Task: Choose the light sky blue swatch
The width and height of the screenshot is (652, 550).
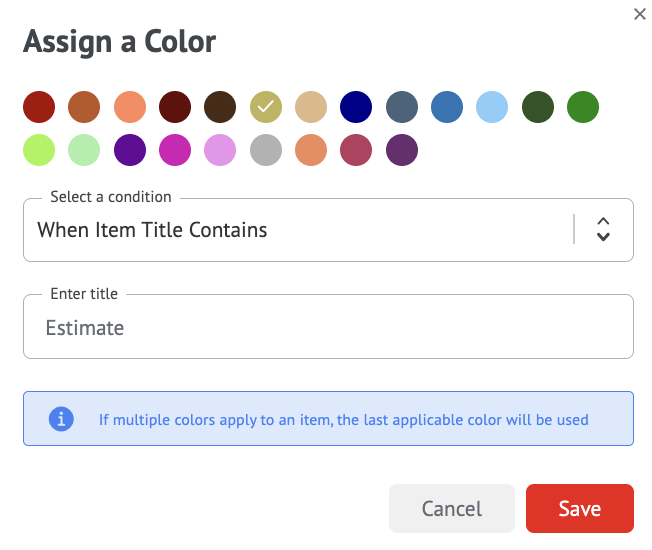Action: pos(492,106)
